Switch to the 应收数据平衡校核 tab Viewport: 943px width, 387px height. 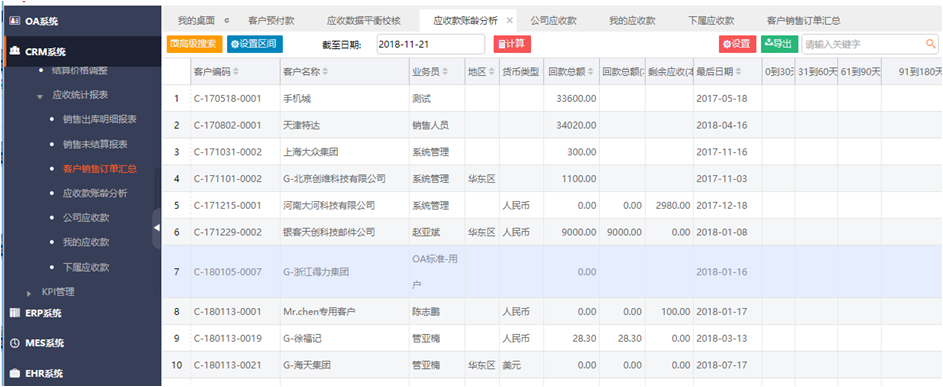click(x=363, y=20)
